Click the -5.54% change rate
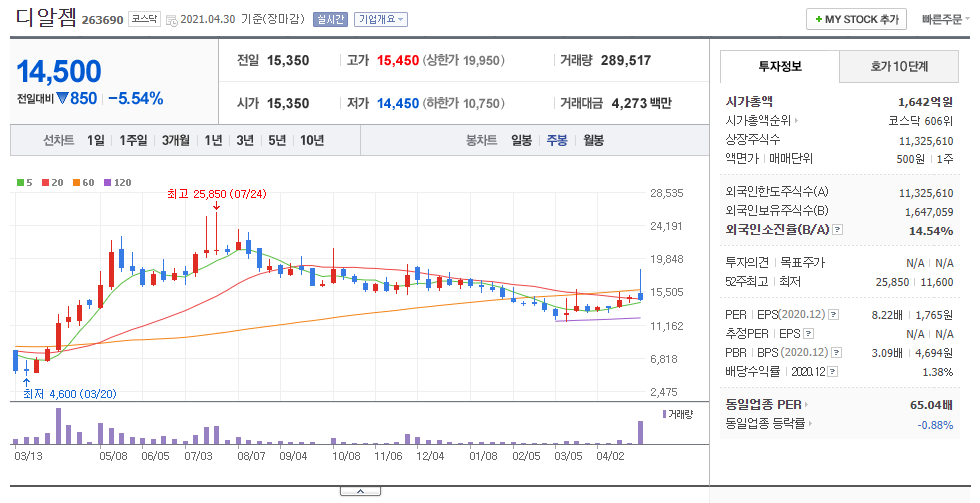This screenshot has width=980, height=503. pyautogui.click(x=136, y=99)
